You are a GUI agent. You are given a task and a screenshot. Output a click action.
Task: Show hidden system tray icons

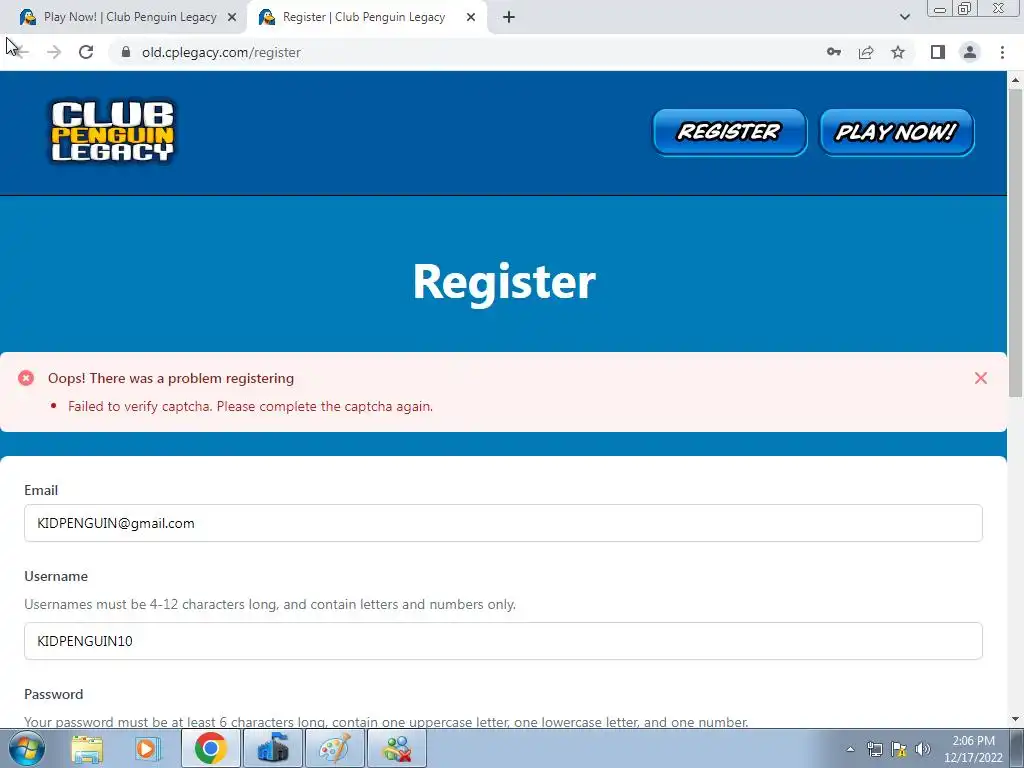coord(850,749)
